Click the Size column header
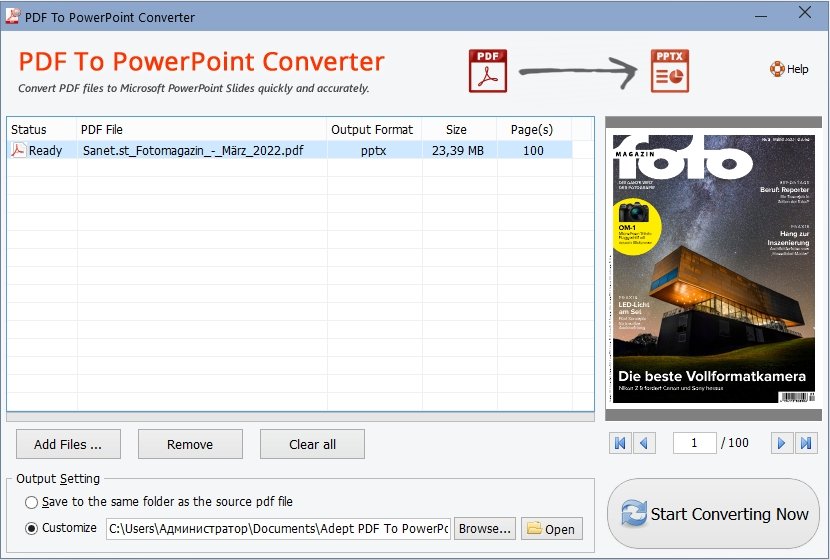This screenshot has height=560, width=830. point(459,130)
